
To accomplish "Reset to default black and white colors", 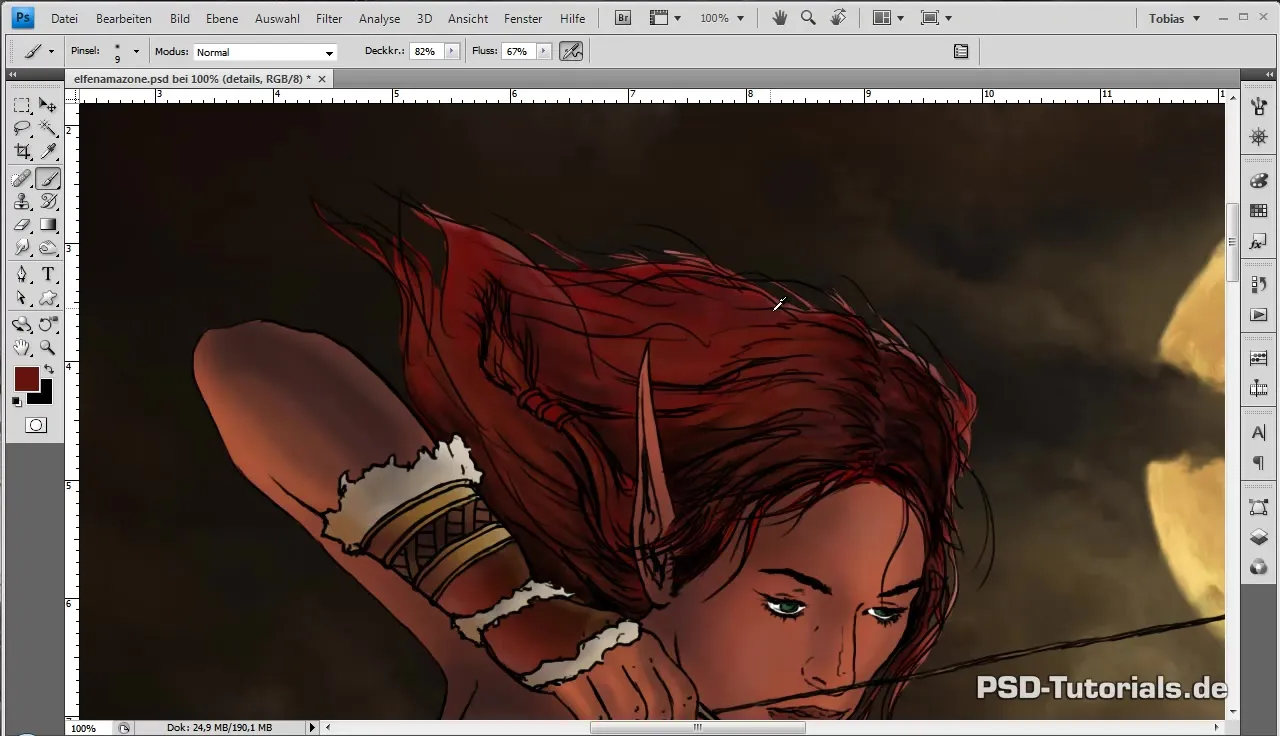I will click(16, 401).
